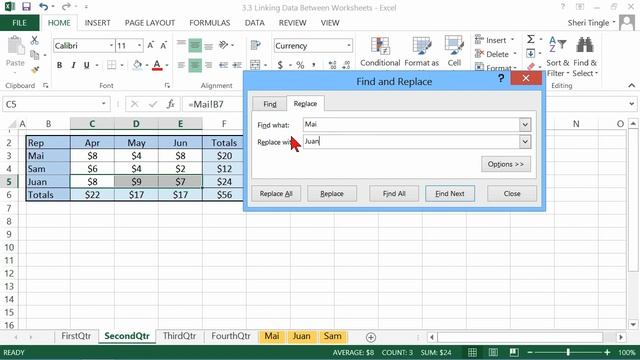Open Cell Styles gallery
The width and height of the screenshot is (640, 360).
pos(454,51)
